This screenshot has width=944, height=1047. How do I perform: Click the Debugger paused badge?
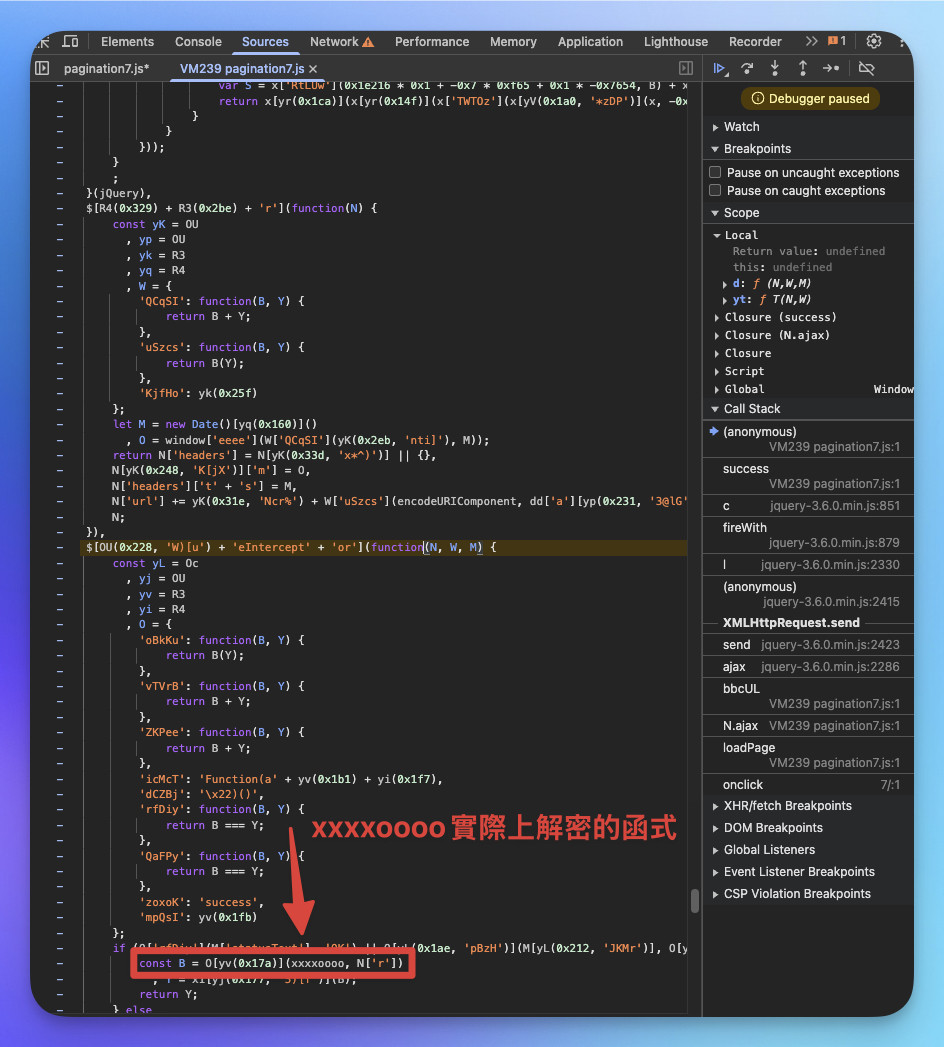[810, 99]
